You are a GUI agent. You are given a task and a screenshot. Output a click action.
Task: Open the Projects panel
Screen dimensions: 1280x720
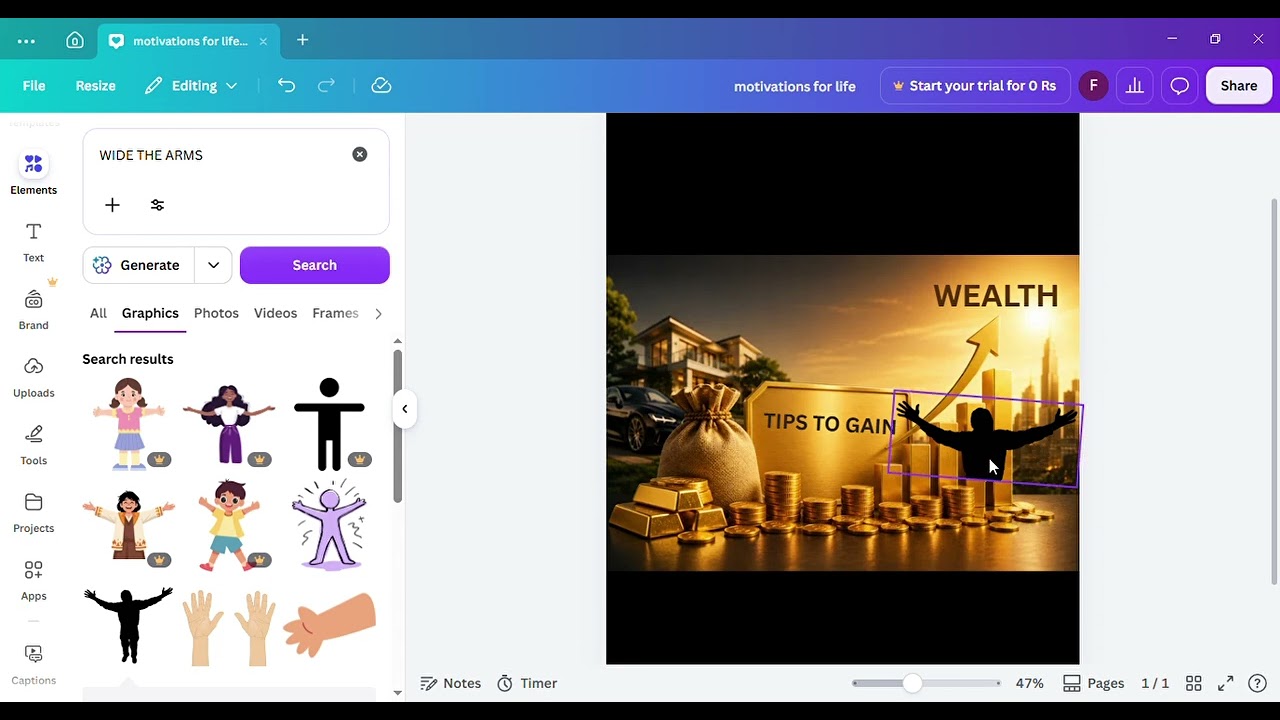[33, 513]
